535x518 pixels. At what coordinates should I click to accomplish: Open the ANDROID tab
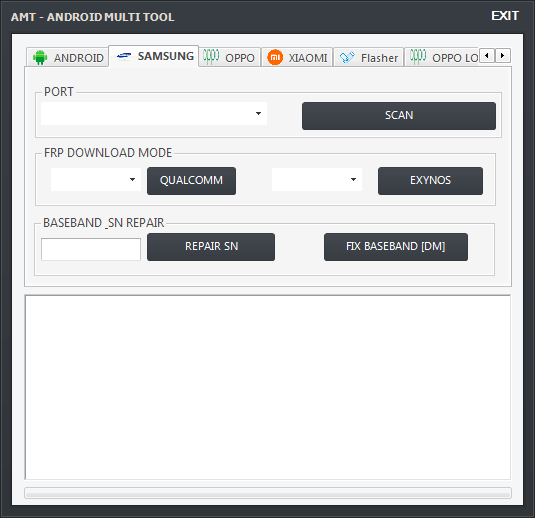click(68, 57)
